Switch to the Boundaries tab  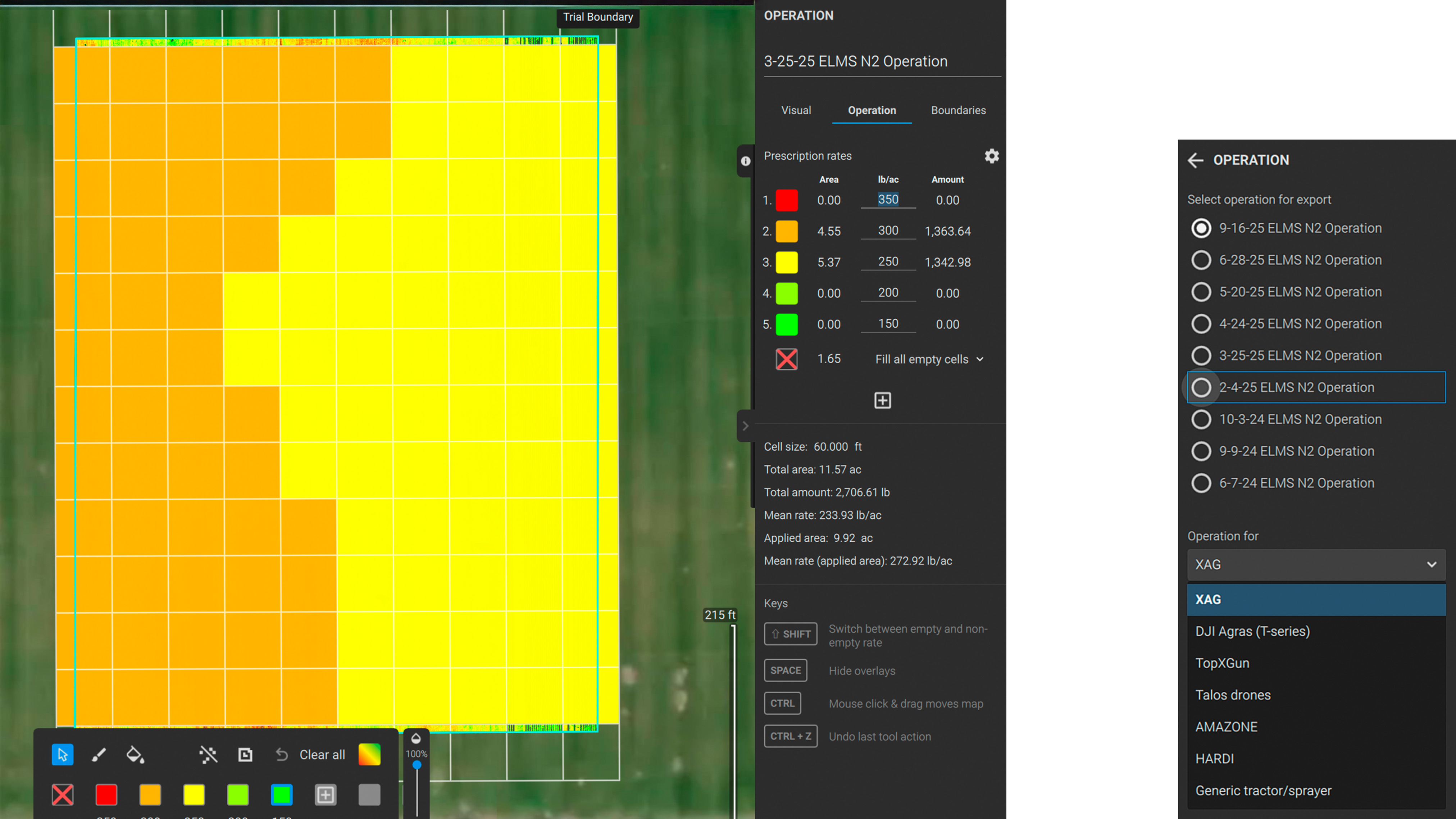pyautogui.click(x=958, y=110)
